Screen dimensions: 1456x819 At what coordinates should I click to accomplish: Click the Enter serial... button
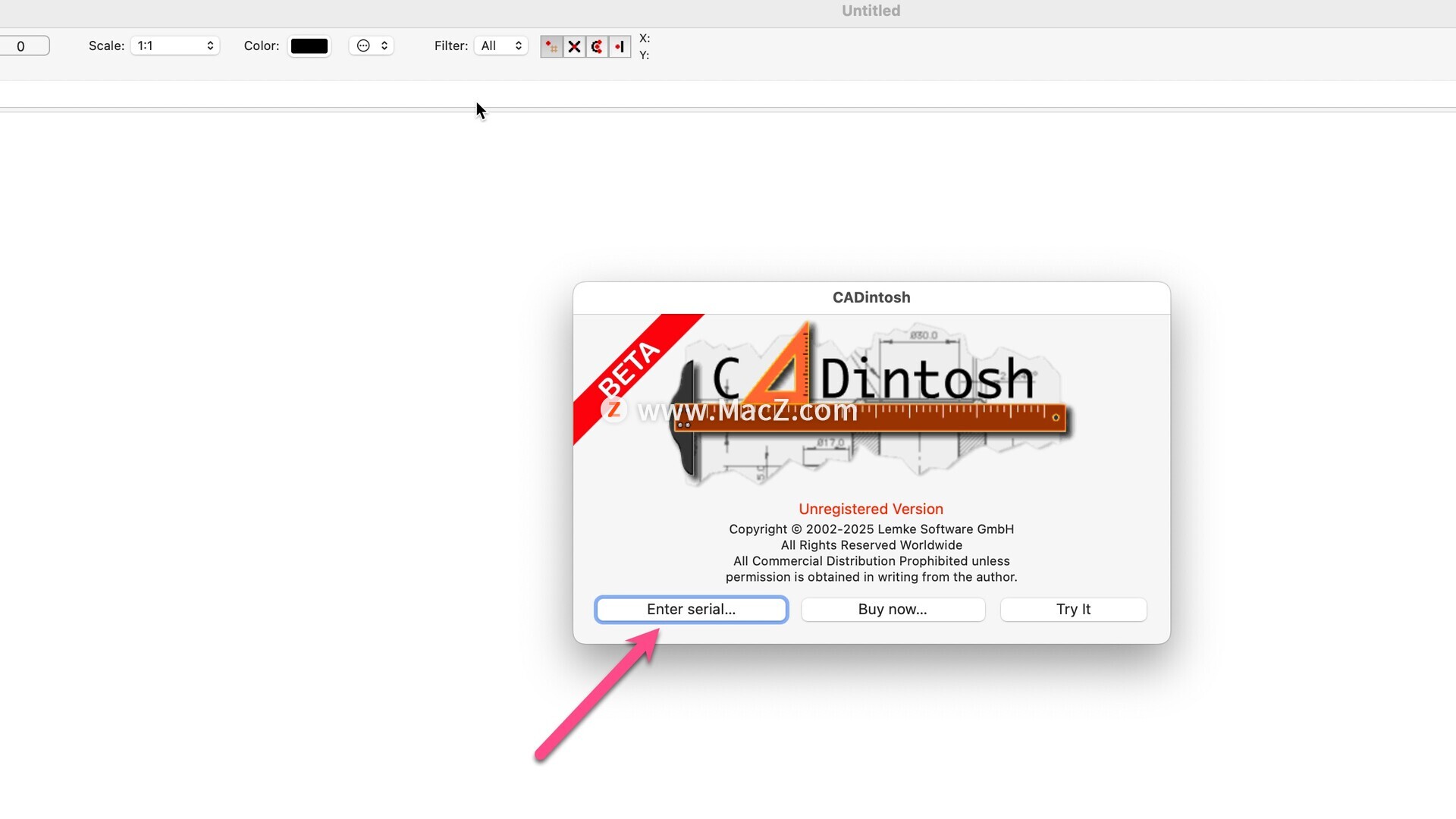[691, 610]
